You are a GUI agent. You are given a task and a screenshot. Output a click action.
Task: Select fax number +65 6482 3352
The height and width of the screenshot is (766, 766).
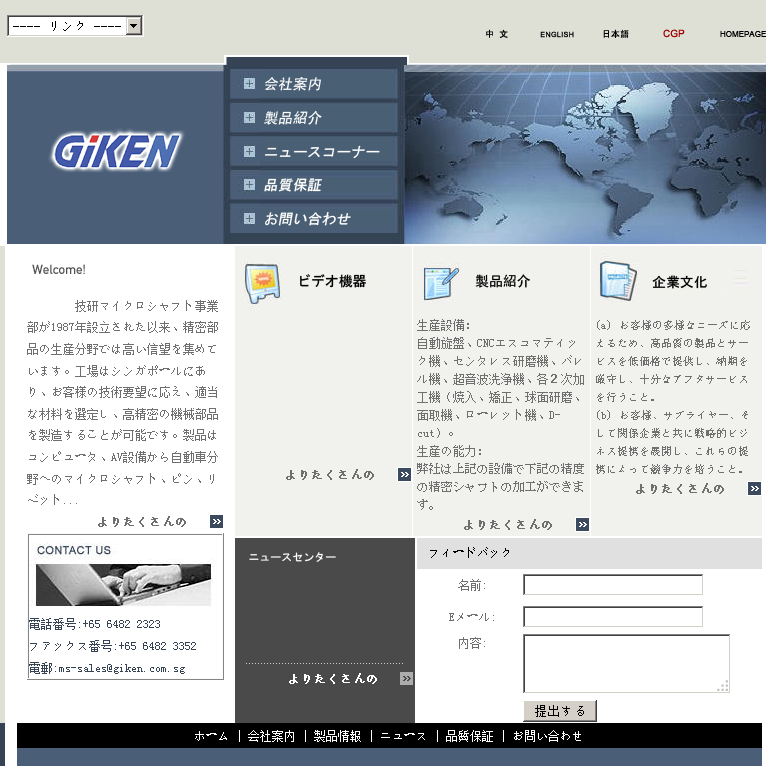pos(158,646)
